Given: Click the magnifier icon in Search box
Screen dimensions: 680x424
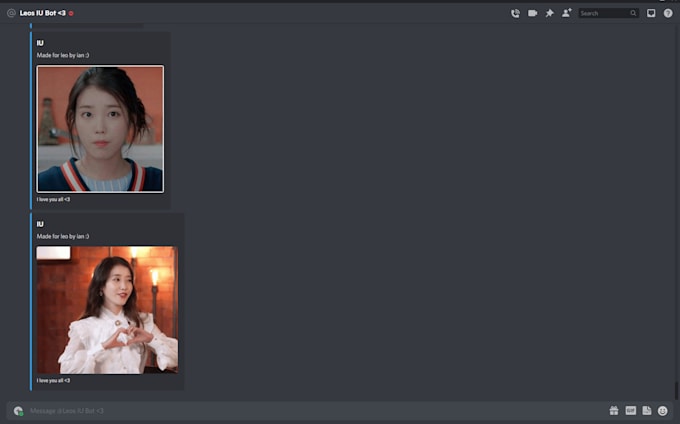Looking at the screenshot, I should (633, 13).
